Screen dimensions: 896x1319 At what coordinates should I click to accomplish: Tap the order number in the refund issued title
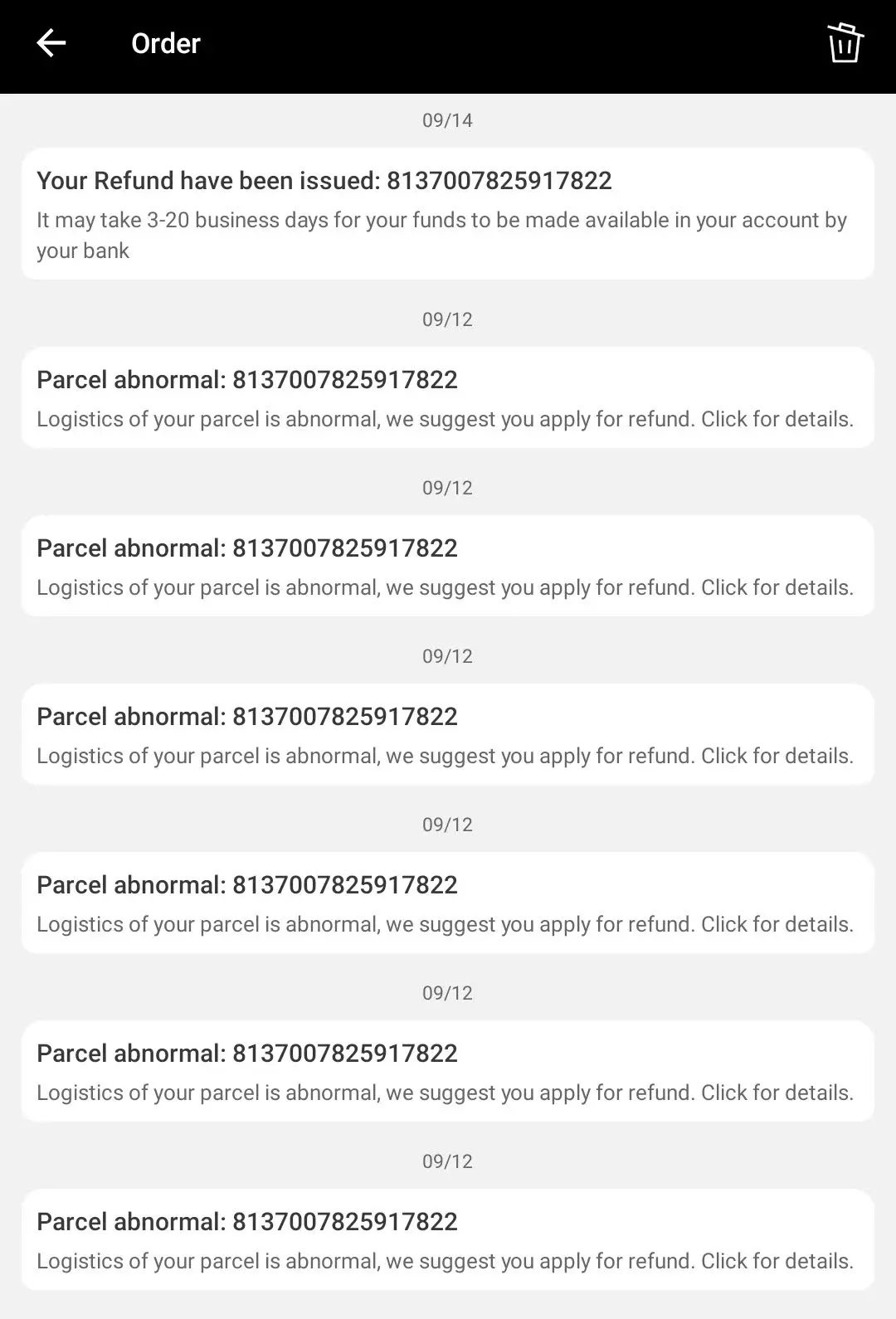[499, 181]
